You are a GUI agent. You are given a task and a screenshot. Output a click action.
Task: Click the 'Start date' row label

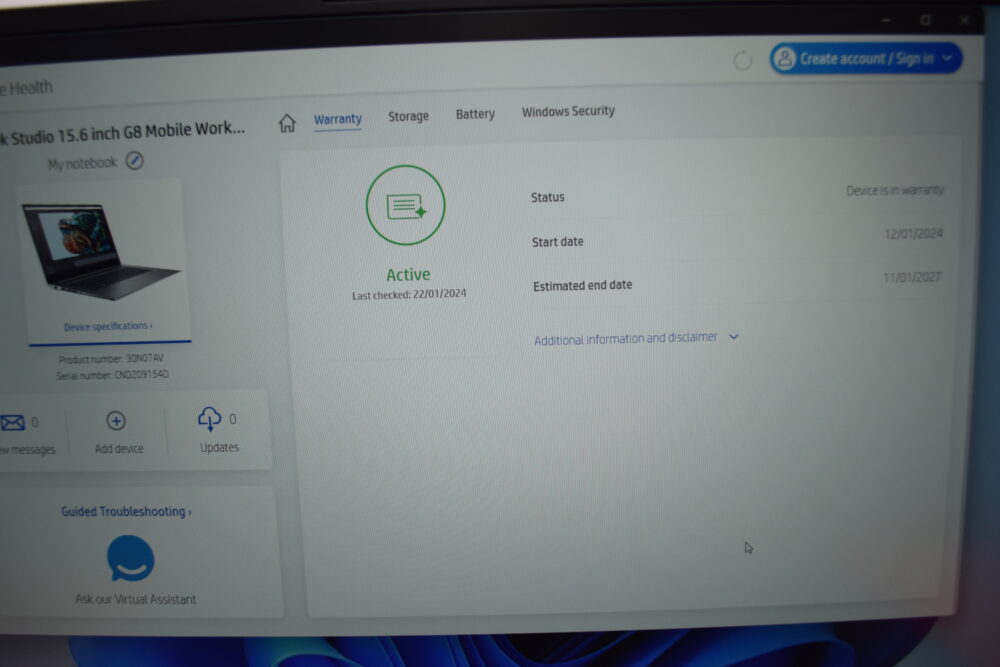pos(557,242)
